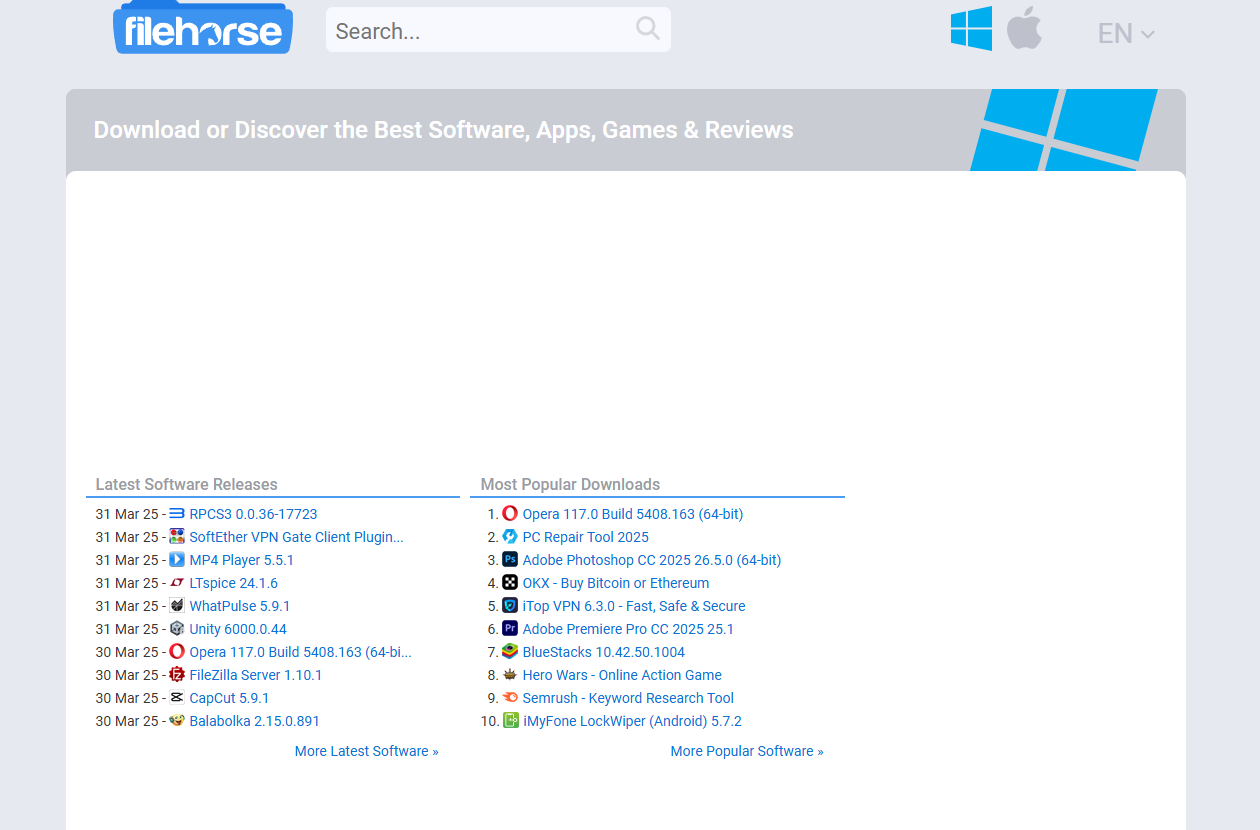The height and width of the screenshot is (830, 1260).
Task: Open CapCut 5.9.1 link
Action: (x=229, y=698)
